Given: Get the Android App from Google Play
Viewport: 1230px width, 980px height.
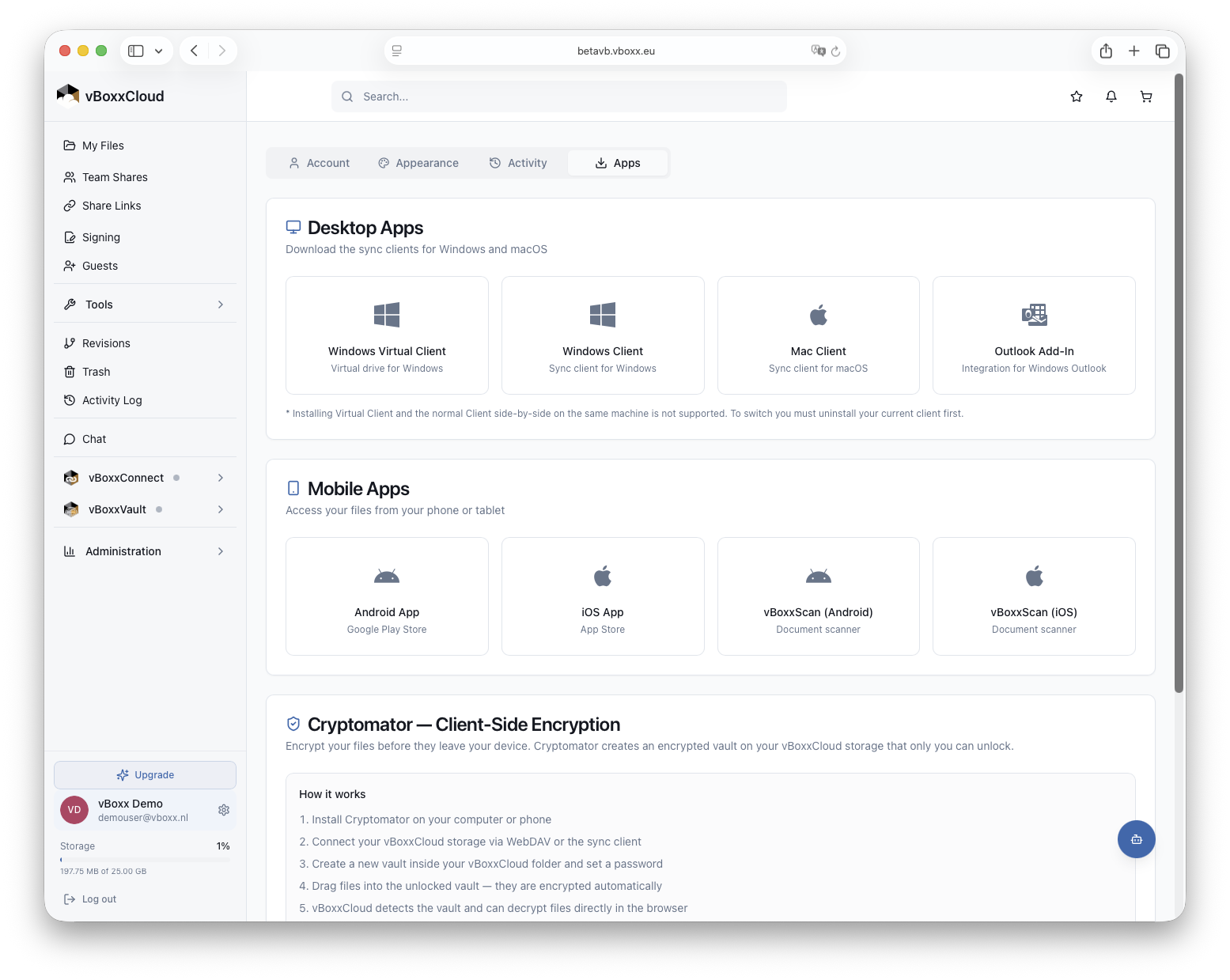Looking at the screenshot, I should click(x=387, y=596).
